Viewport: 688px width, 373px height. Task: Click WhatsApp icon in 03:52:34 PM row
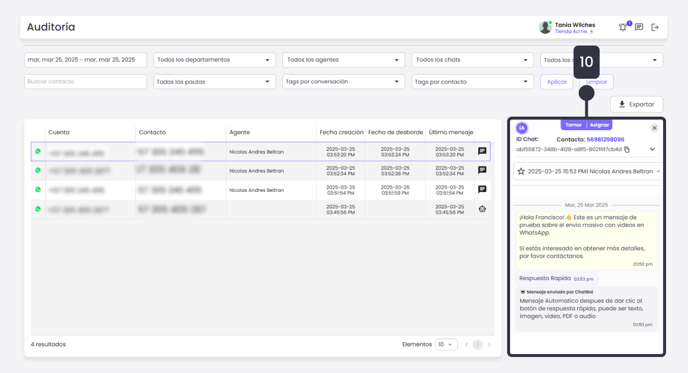[x=38, y=170]
